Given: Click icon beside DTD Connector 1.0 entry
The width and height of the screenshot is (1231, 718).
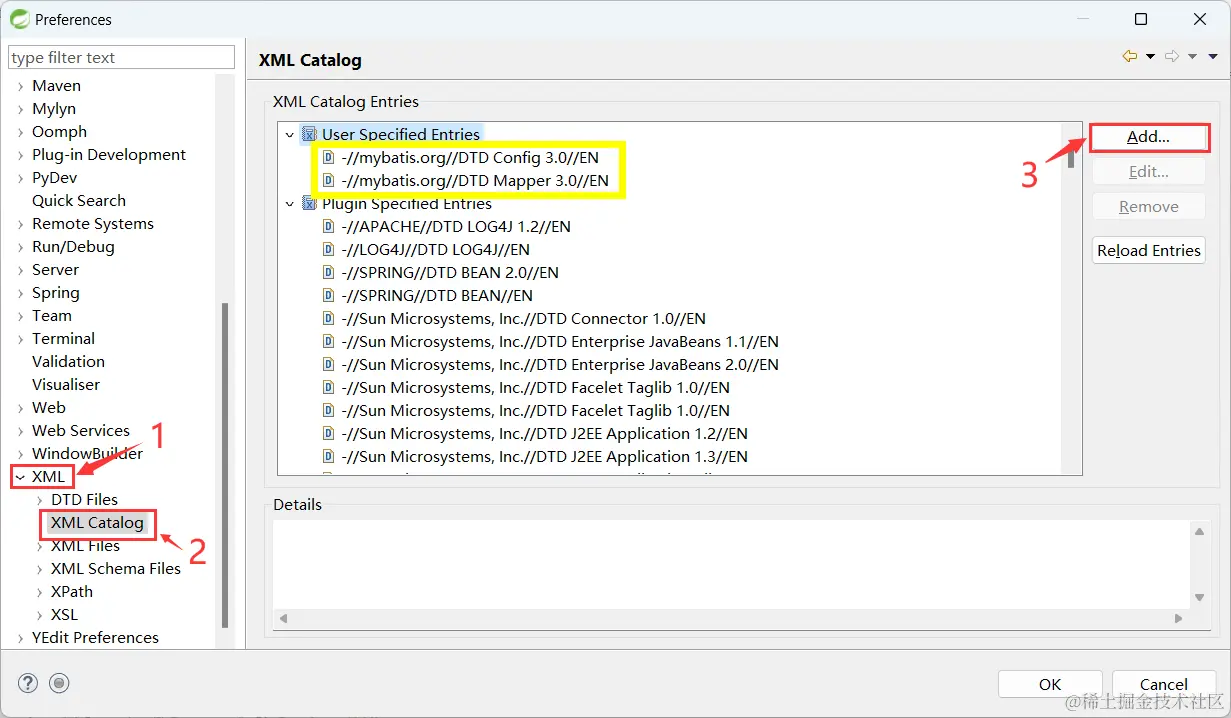Looking at the screenshot, I should click(328, 319).
